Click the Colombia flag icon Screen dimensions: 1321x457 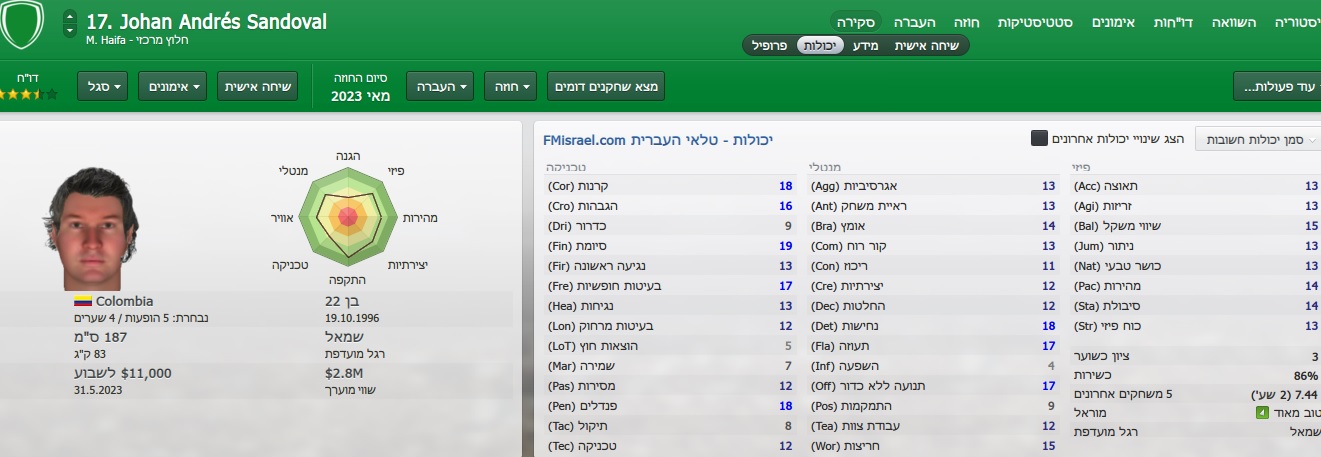(82, 301)
